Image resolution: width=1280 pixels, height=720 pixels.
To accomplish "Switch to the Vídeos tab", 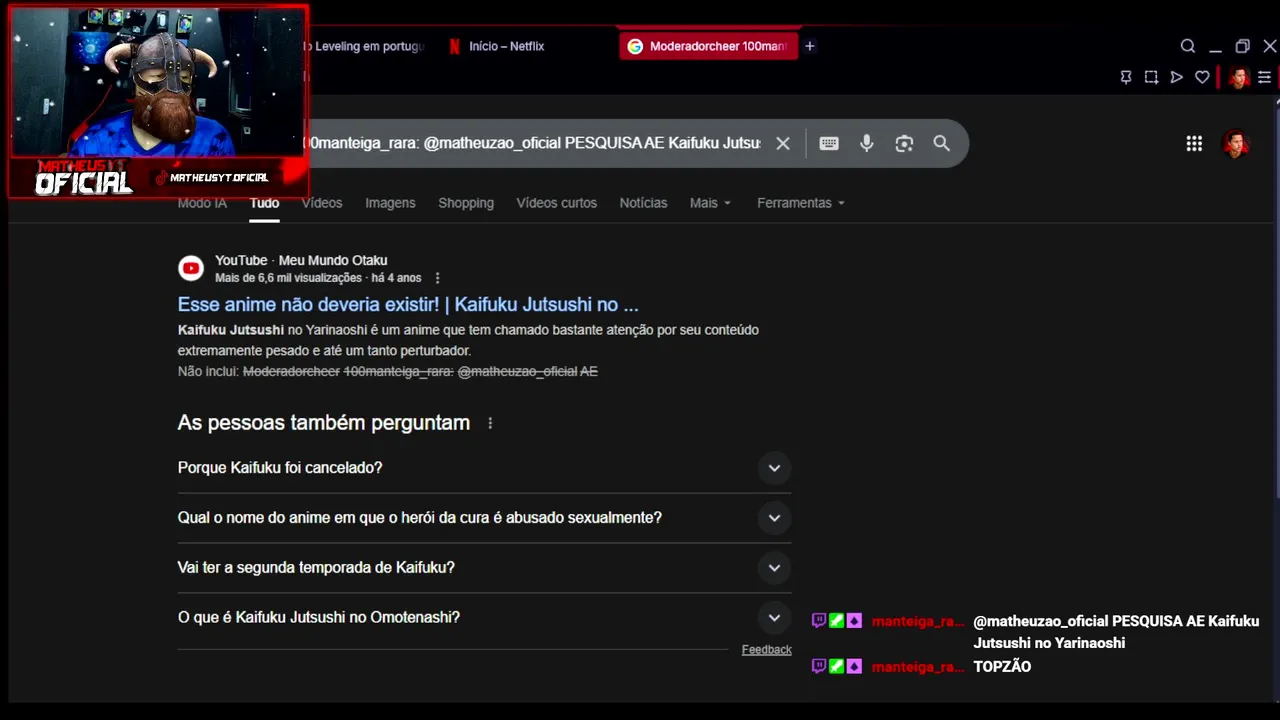I will point(322,203).
